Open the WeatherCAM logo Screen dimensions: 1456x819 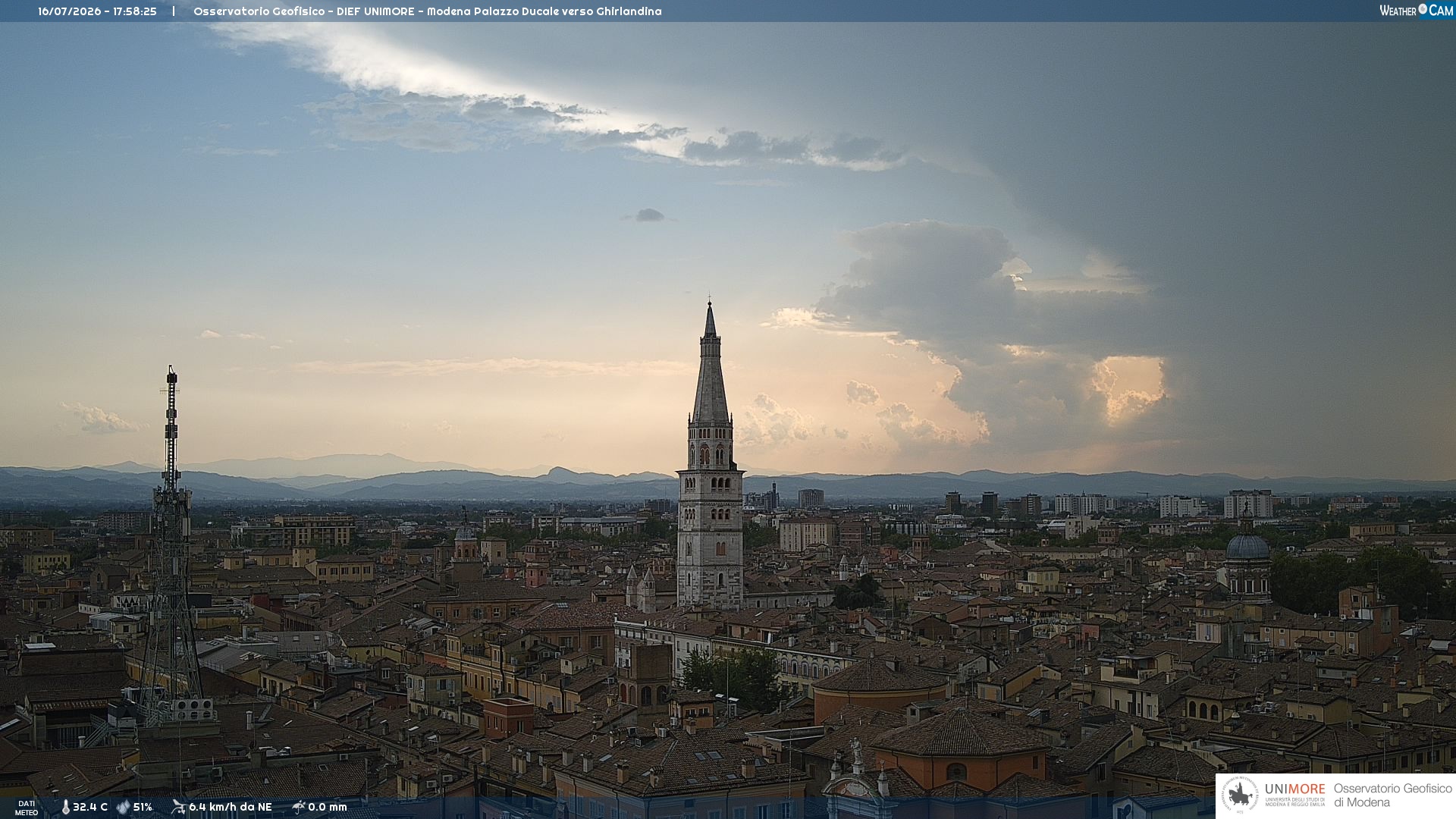point(1416,11)
